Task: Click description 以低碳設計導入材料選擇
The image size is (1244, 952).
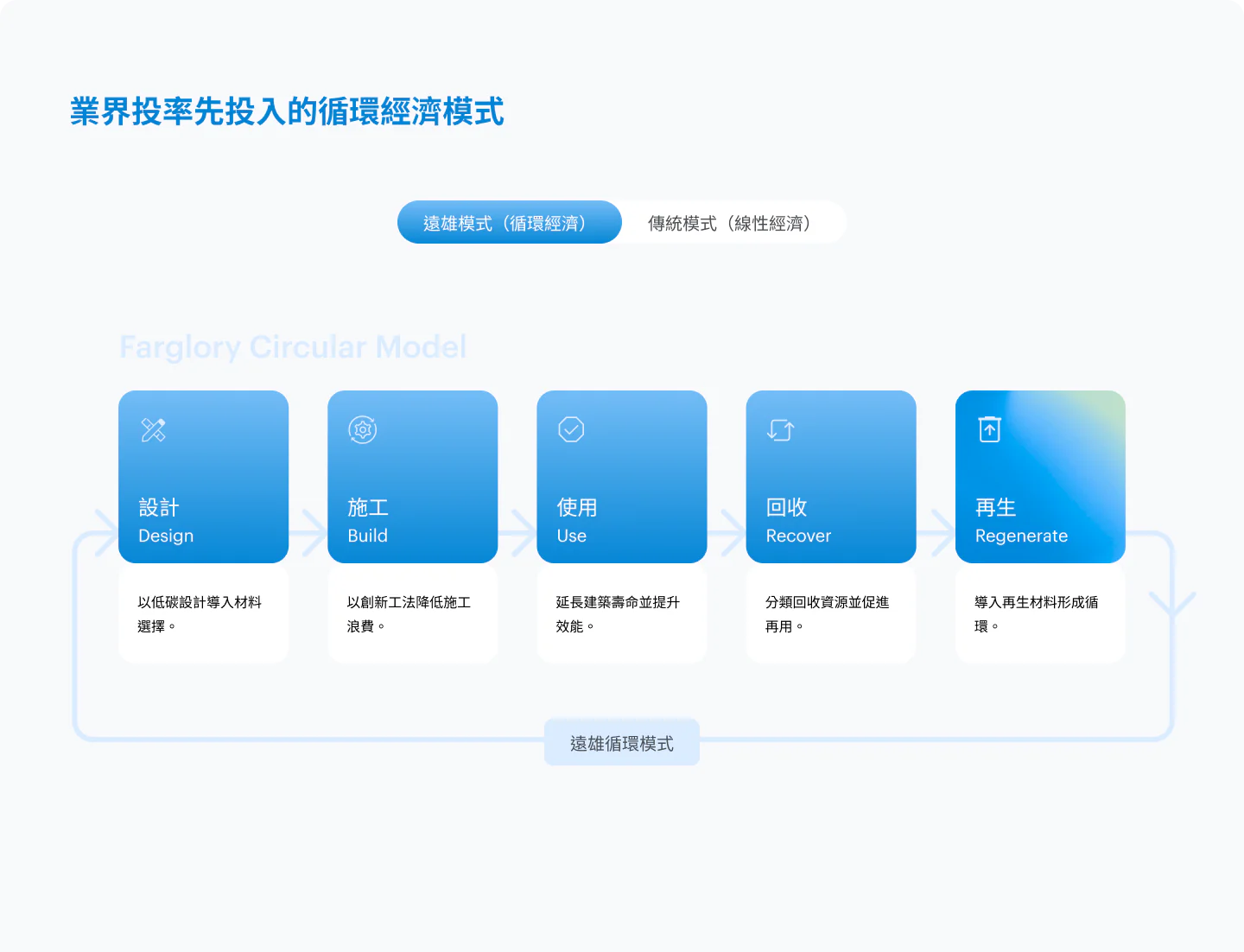Action: click(200, 614)
